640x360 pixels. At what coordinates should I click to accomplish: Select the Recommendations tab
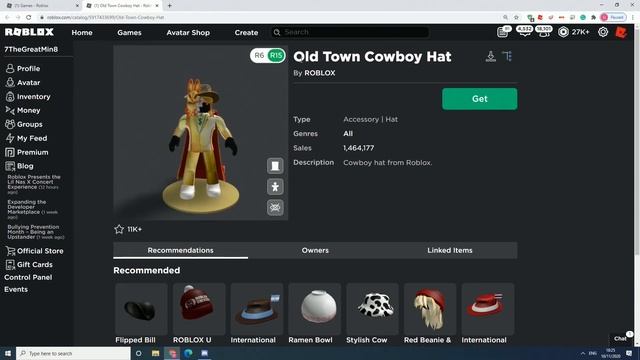[x=180, y=251]
